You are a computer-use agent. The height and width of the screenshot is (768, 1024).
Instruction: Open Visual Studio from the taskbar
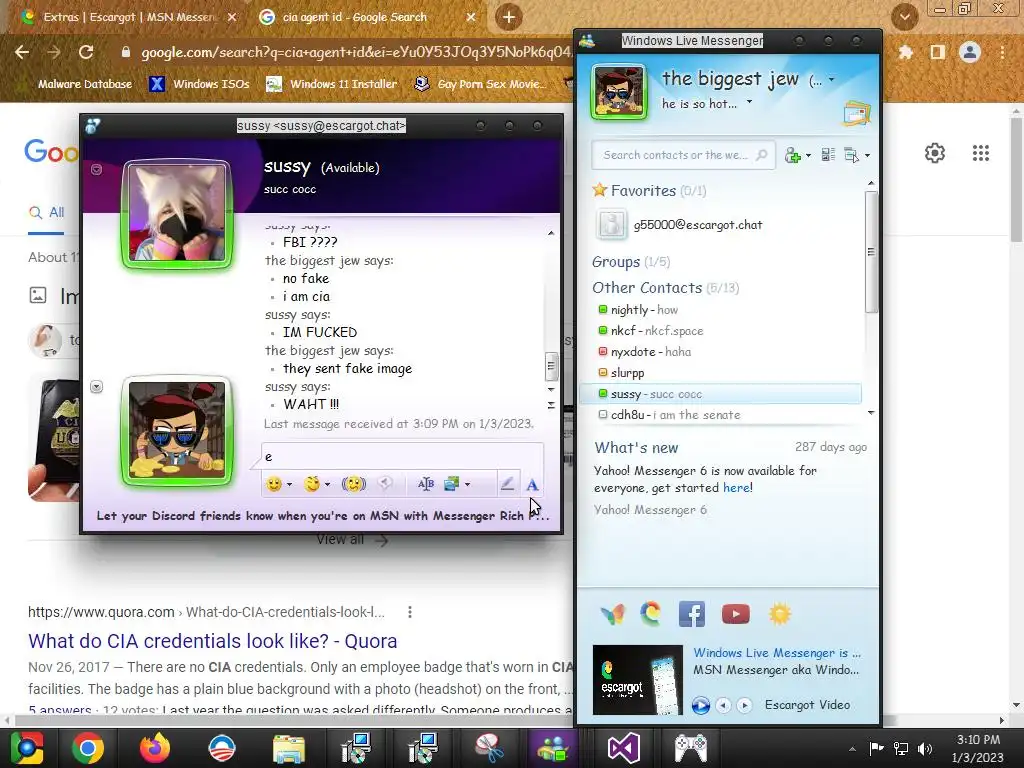(623, 748)
